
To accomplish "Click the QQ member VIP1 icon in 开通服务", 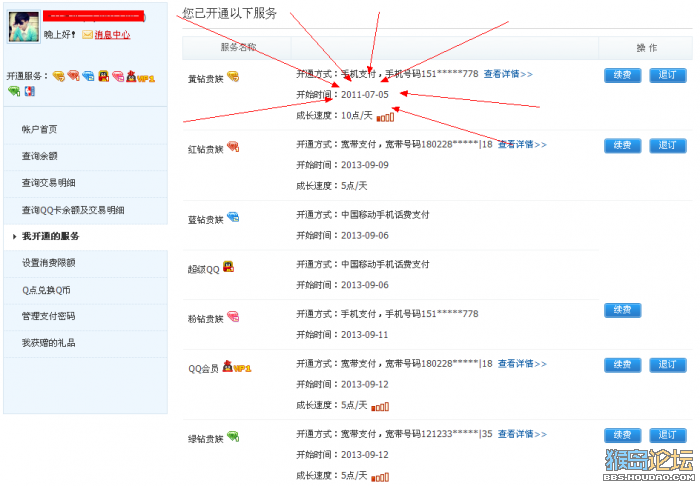I will tap(140, 77).
